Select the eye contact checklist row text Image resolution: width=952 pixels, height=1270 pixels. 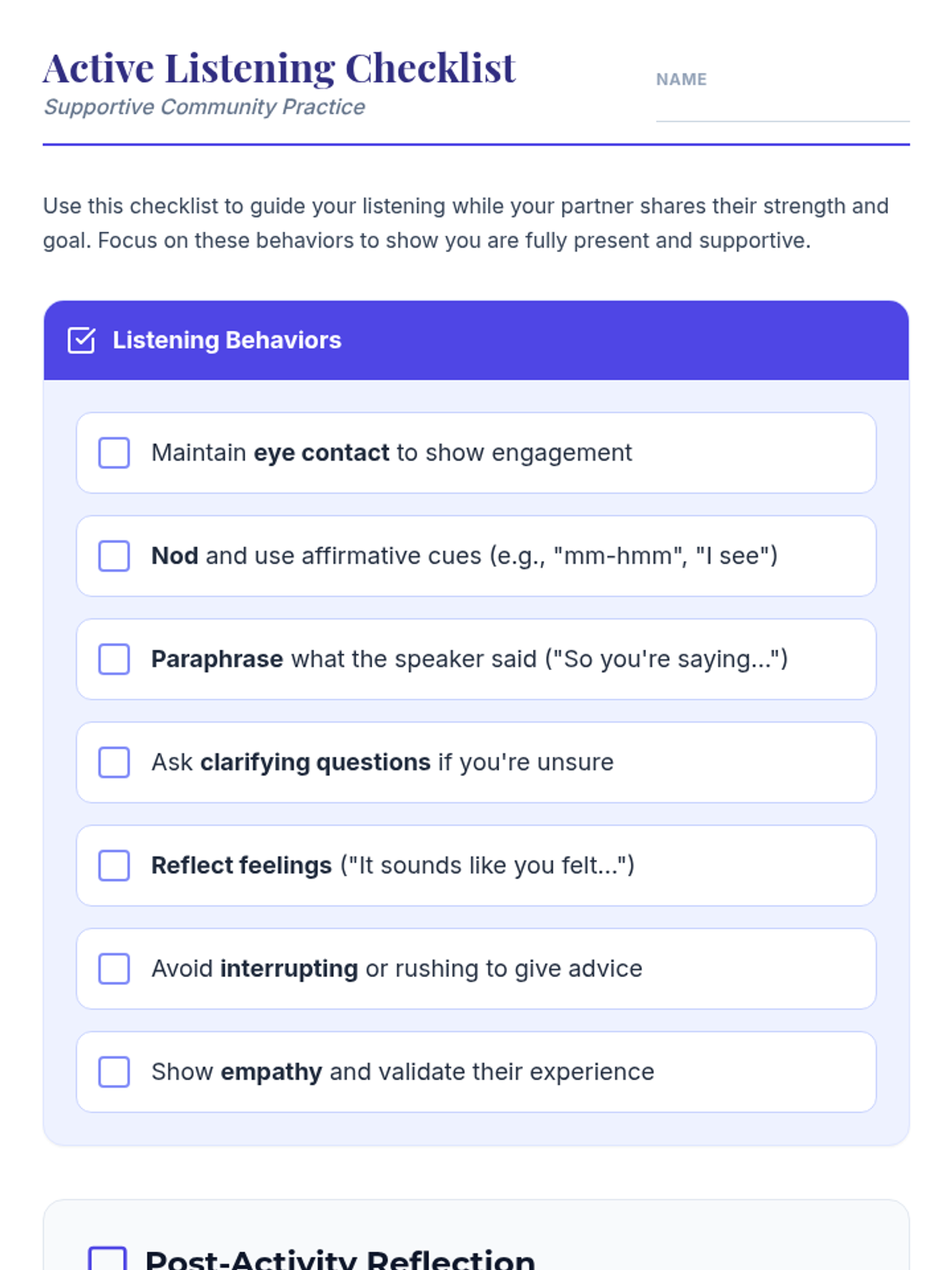point(391,453)
